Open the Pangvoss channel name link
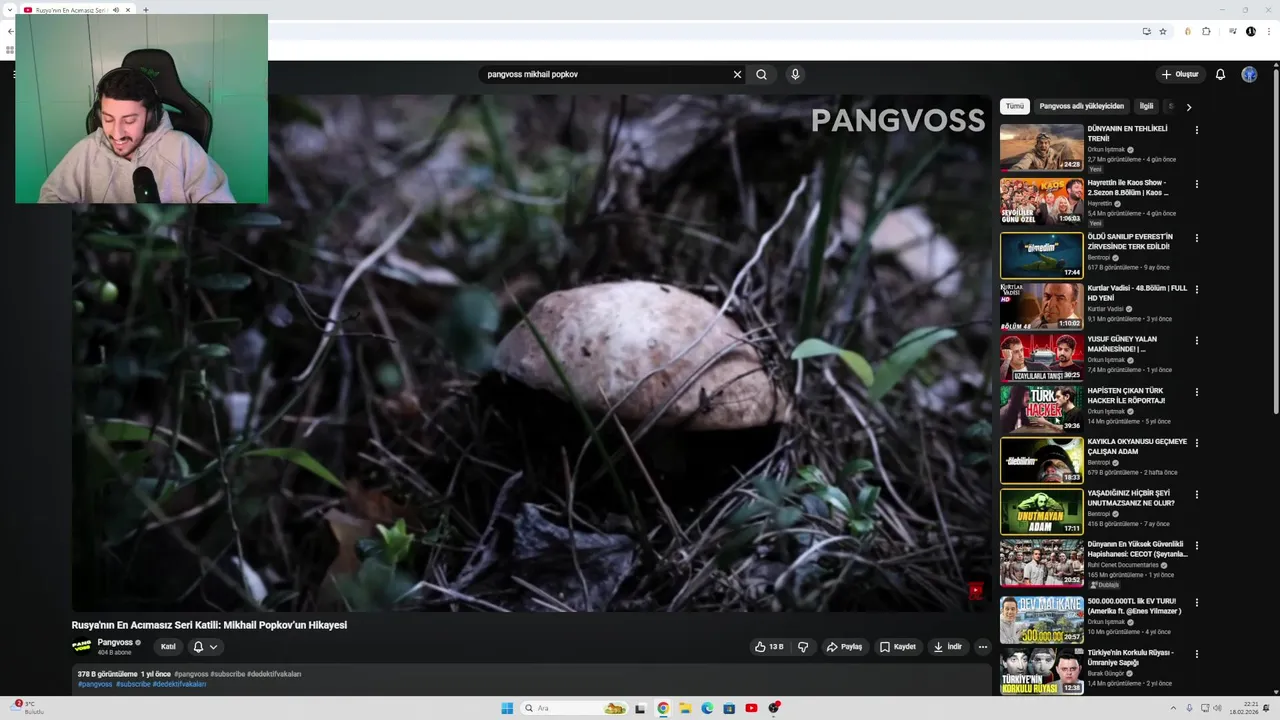The width and height of the screenshot is (1280, 720). (x=115, y=642)
